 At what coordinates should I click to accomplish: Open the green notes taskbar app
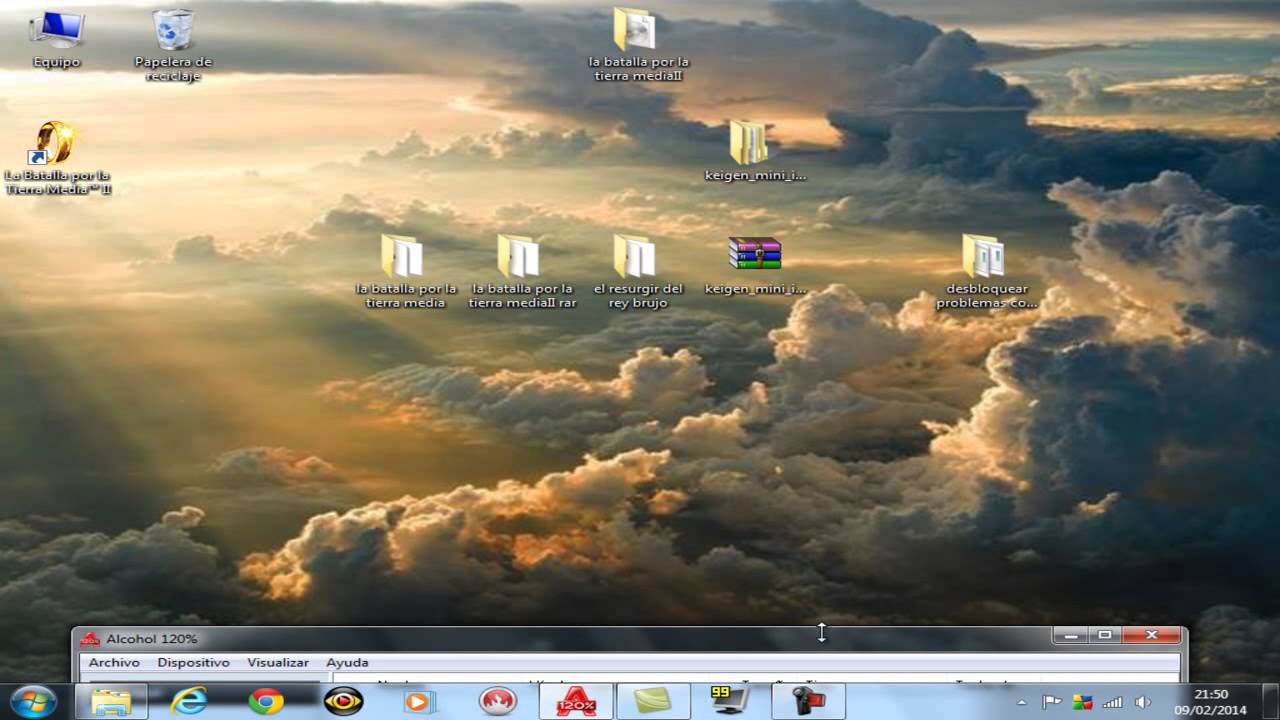point(653,701)
